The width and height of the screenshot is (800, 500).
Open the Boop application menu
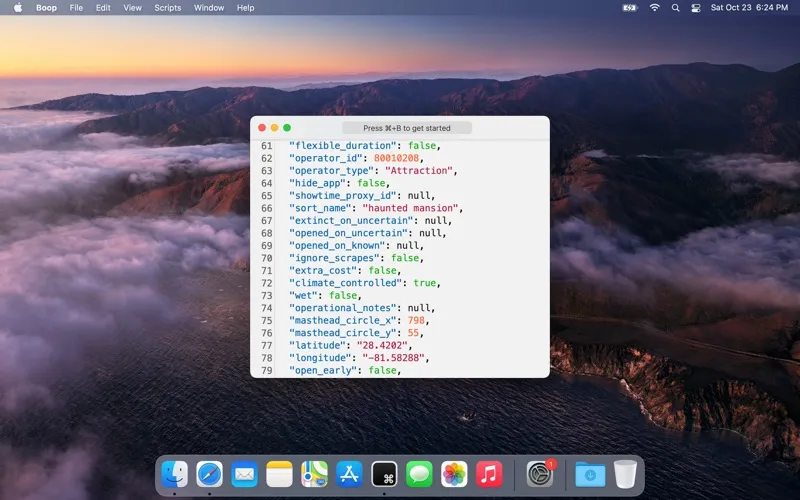(x=46, y=8)
